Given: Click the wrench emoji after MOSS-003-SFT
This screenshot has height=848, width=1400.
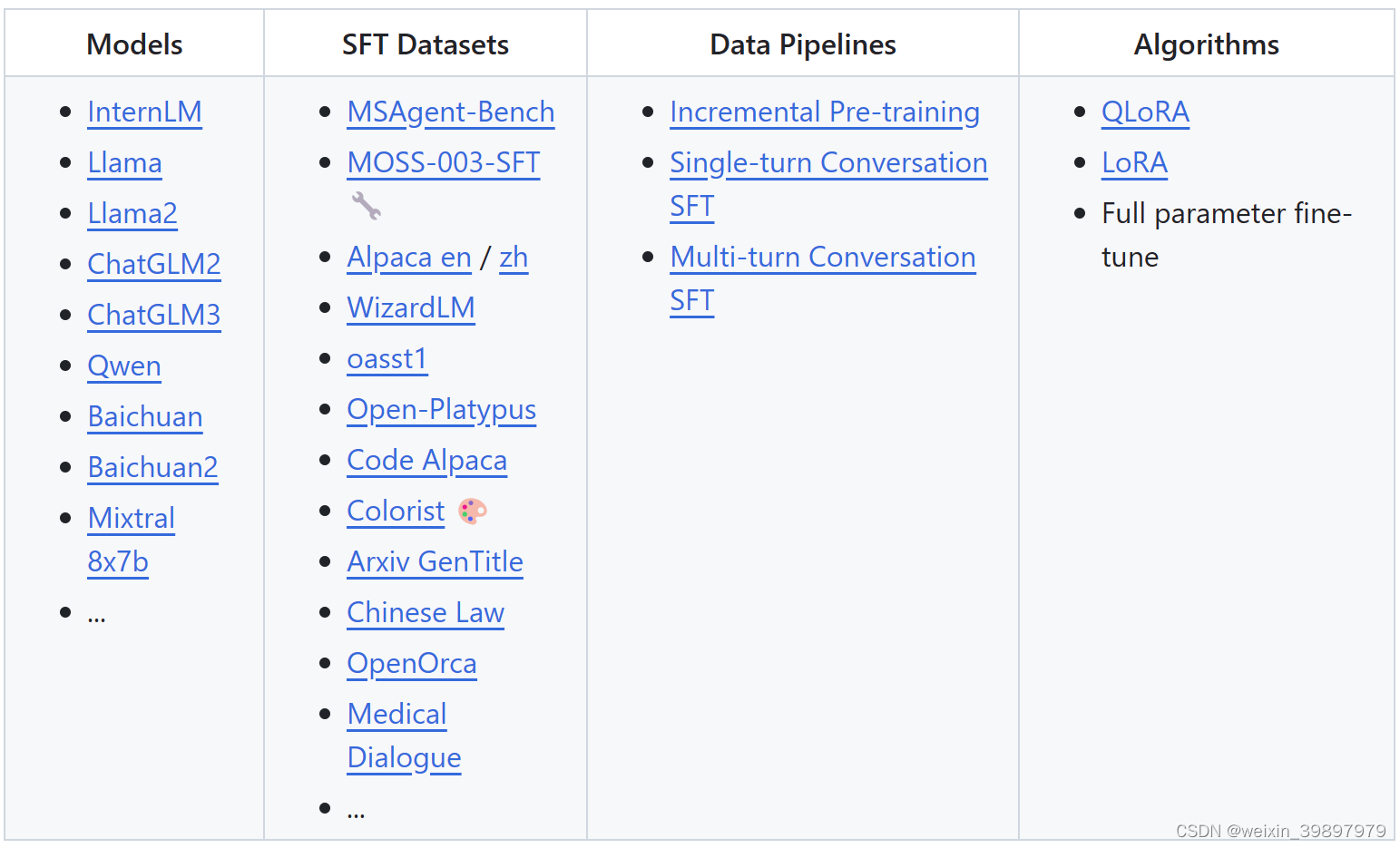Looking at the screenshot, I should pos(367,206).
